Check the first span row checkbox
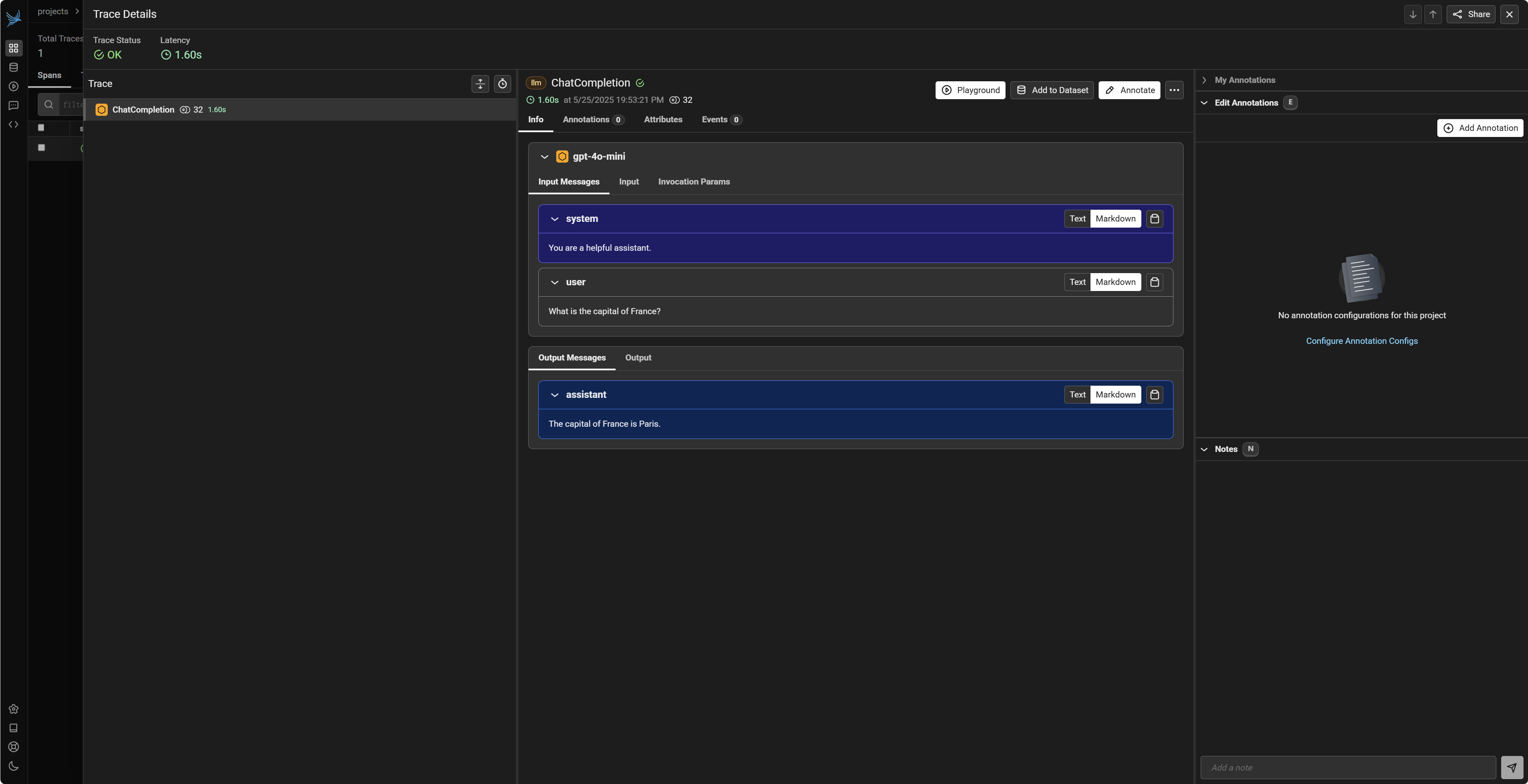Viewport: 1528px width, 784px height. (41, 148)
